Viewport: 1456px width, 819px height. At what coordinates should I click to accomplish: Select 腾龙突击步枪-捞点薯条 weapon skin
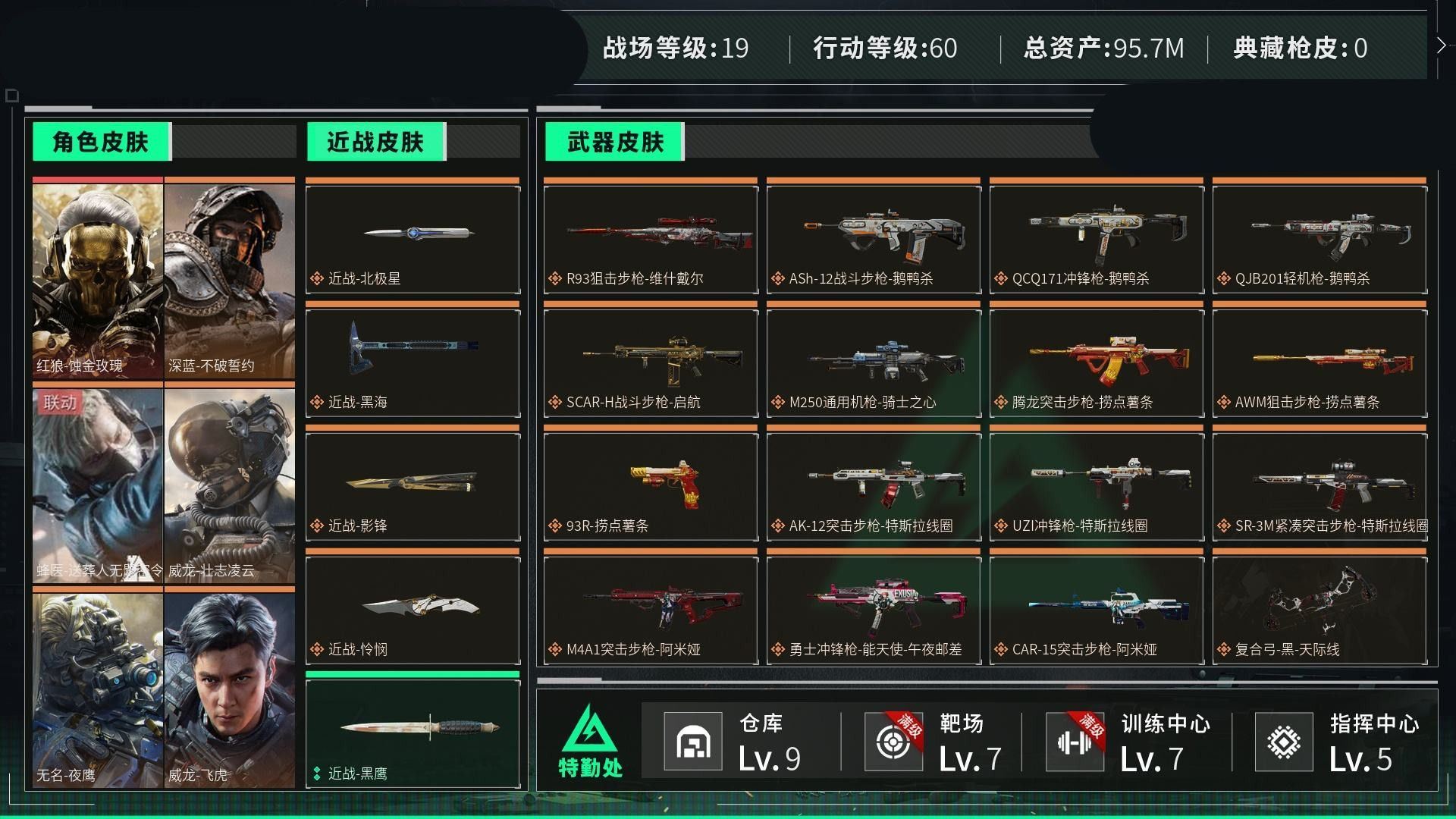[1097, 362]
